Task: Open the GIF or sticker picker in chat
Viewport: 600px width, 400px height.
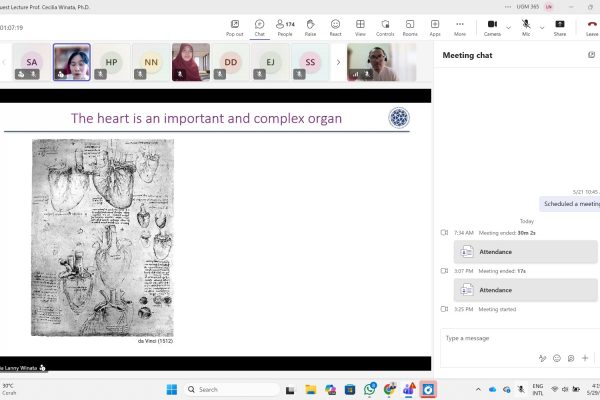Action: tap(571, 358)
